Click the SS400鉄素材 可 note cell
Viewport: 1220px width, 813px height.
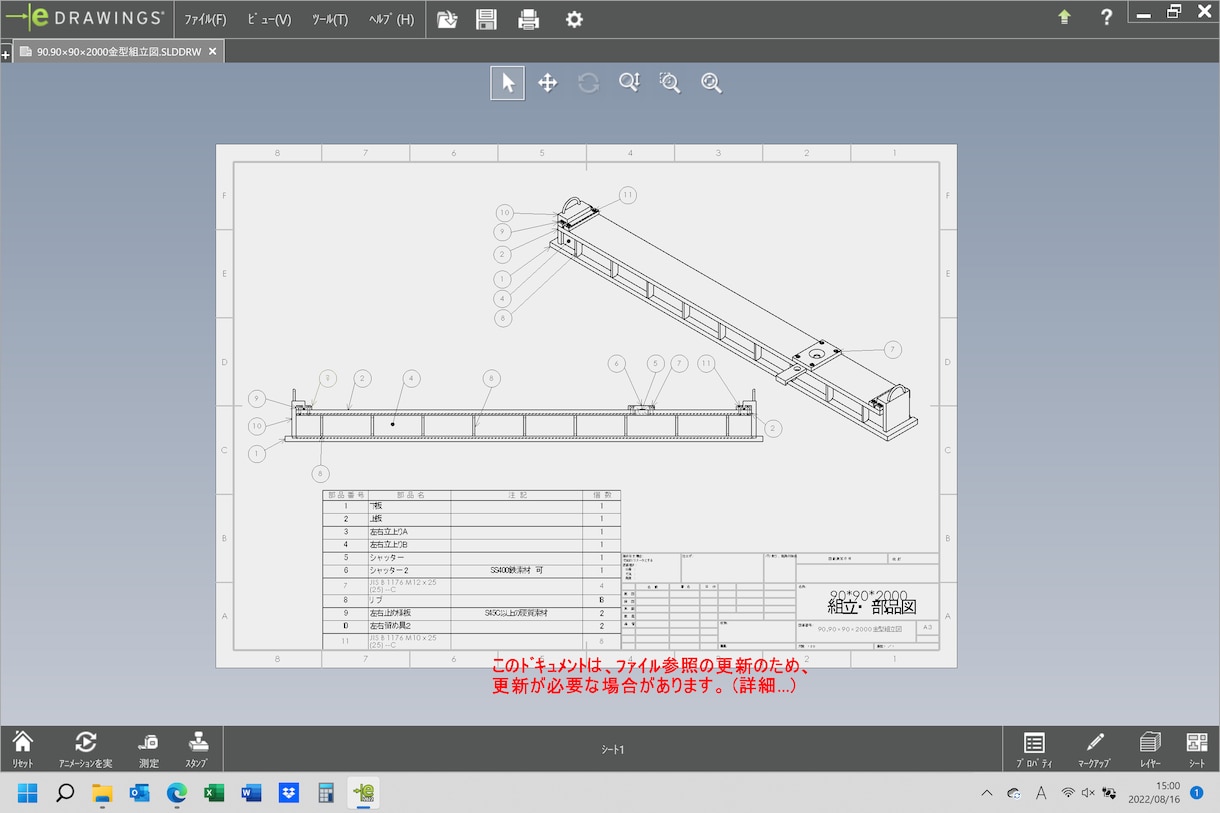516,570
